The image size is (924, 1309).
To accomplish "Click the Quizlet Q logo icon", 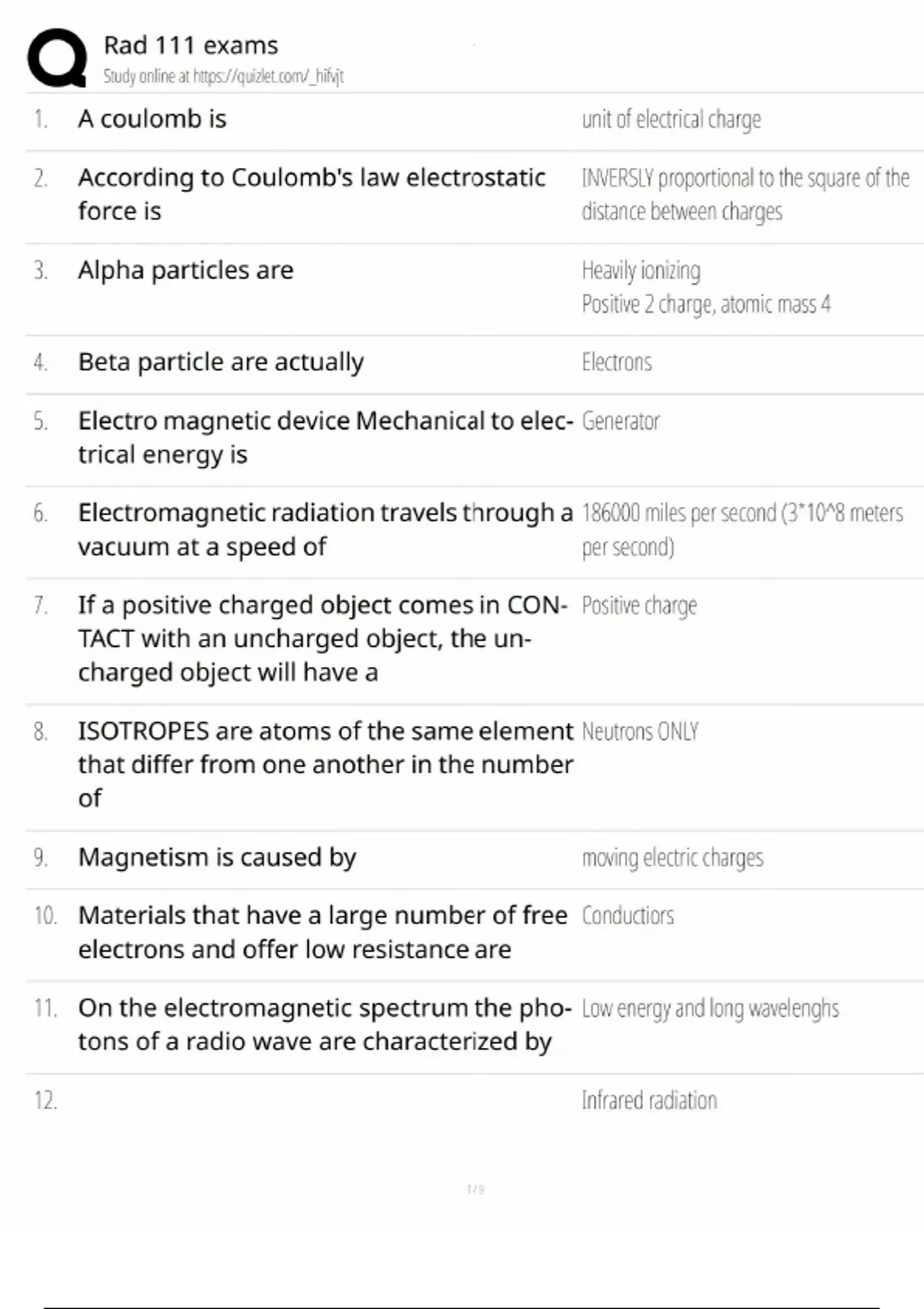I will pos(57,58).
